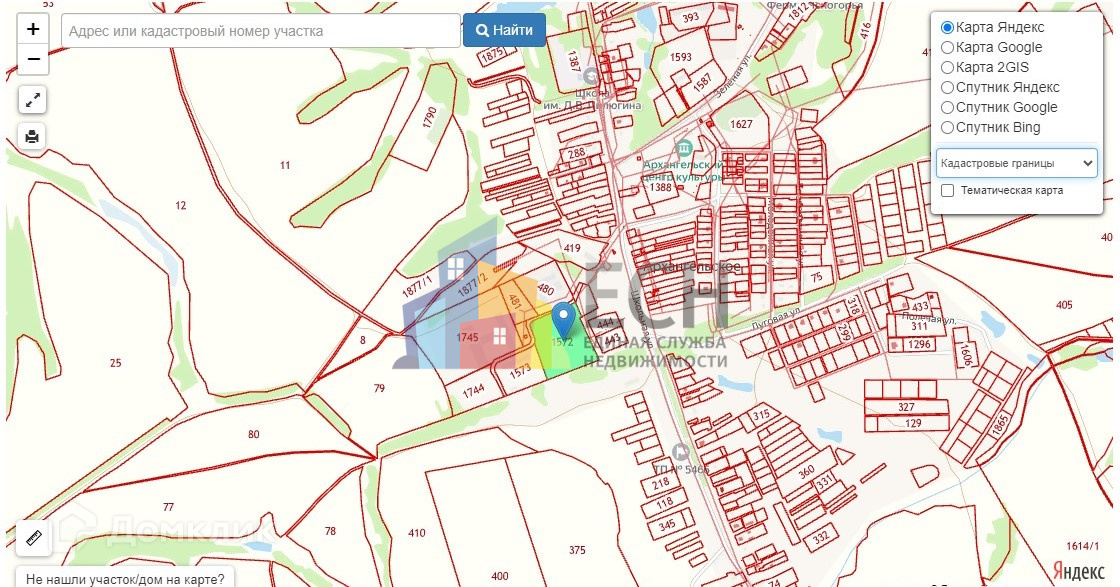Viewport: 1120px width, 587px height.
Task: Print the map using the printer icon
Action: point(32,136)
